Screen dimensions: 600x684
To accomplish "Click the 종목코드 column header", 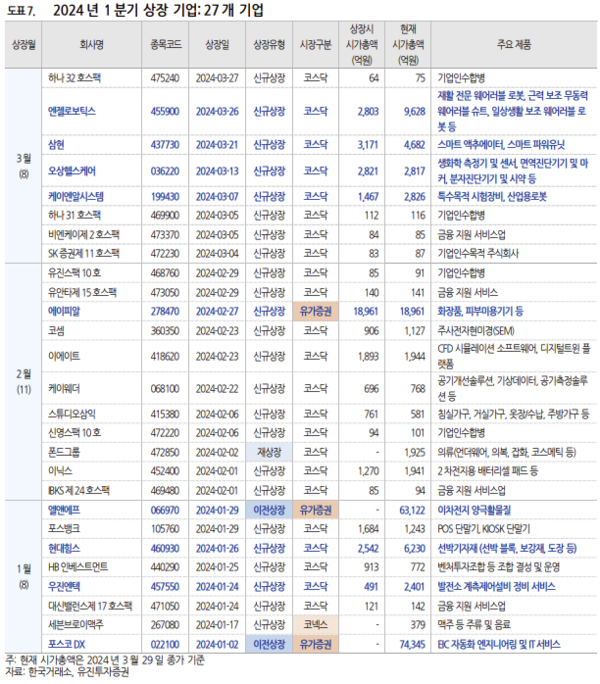I will (x=165, y=44).
